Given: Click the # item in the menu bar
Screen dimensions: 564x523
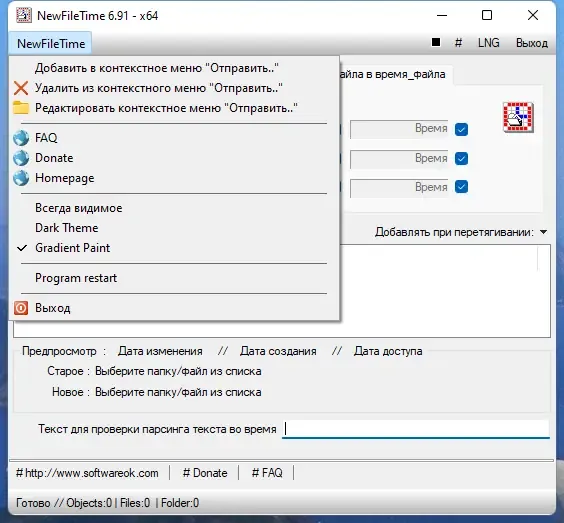Looking at the screenshot, I should click(458, 43).
